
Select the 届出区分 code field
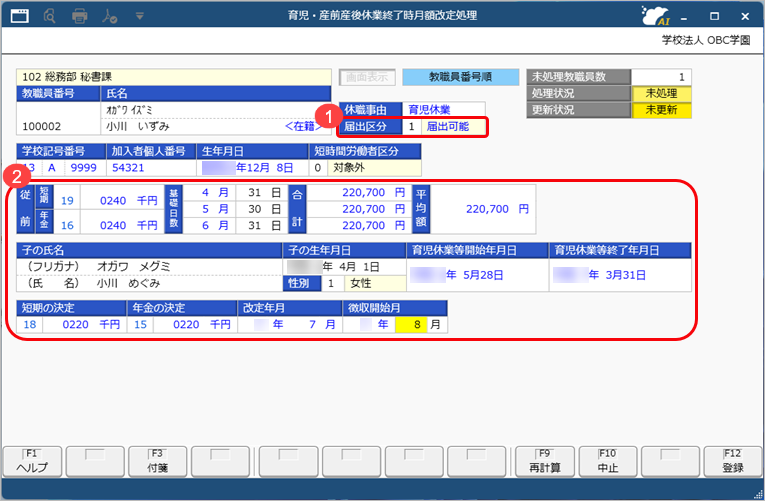click(411, 127)
